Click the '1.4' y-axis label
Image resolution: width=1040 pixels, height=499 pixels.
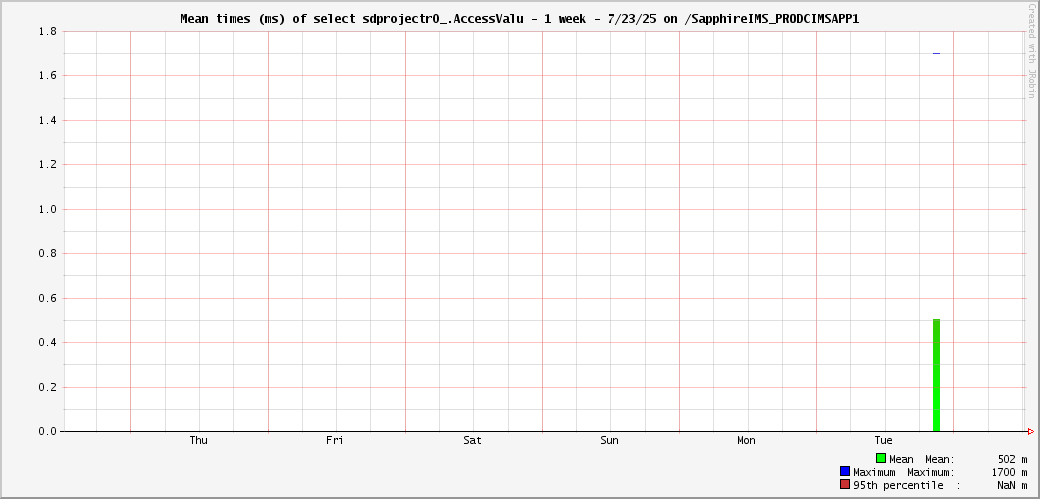(48, 120)
